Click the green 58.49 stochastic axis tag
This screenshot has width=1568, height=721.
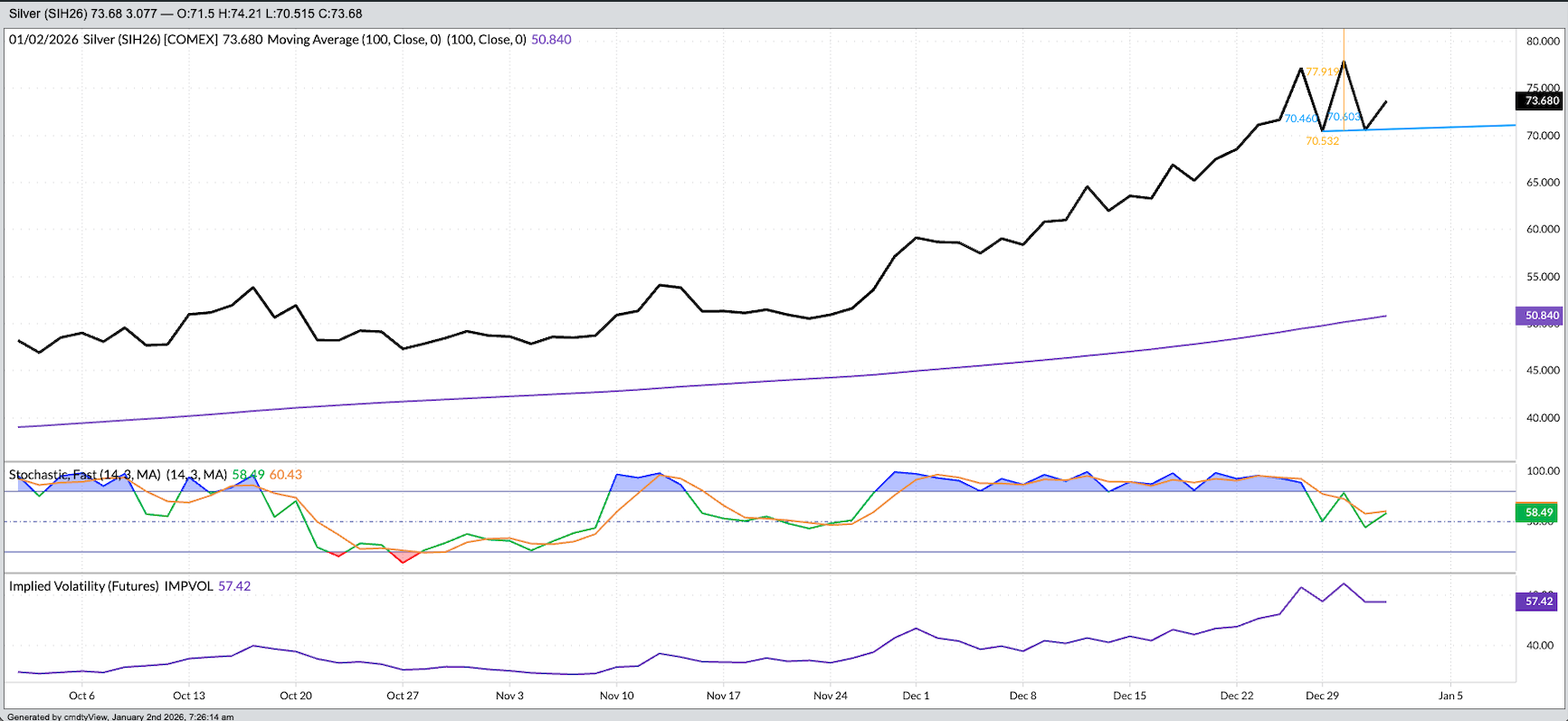pyautogui.click(x=1538, y=512)
